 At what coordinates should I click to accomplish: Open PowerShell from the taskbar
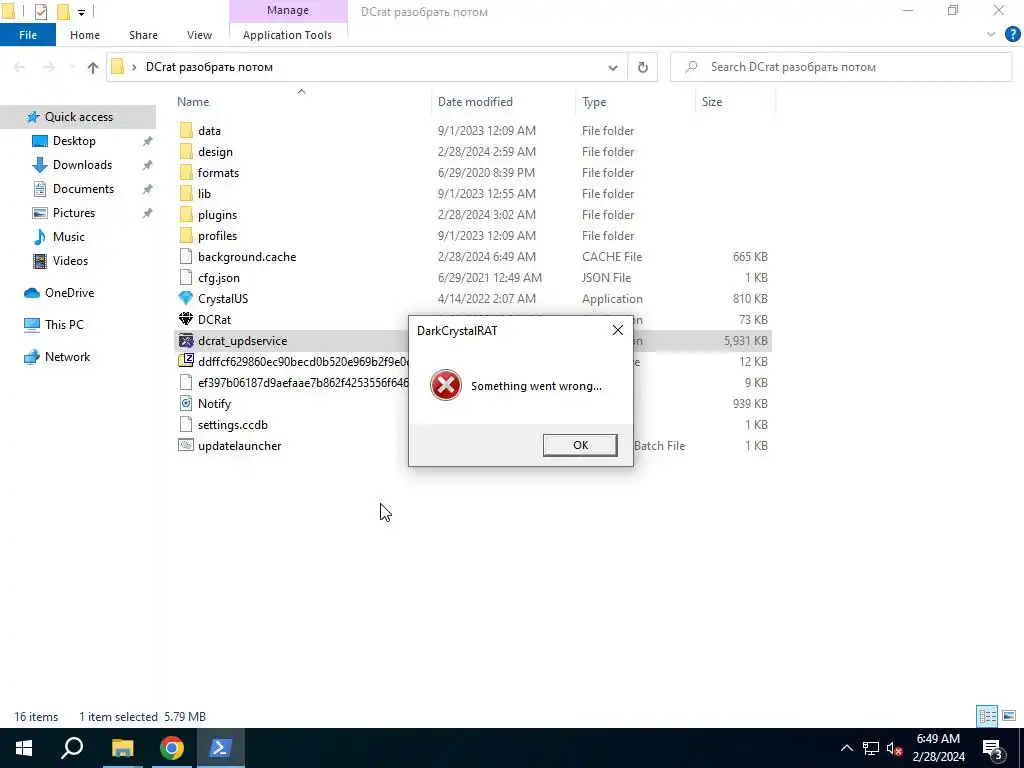219,748
